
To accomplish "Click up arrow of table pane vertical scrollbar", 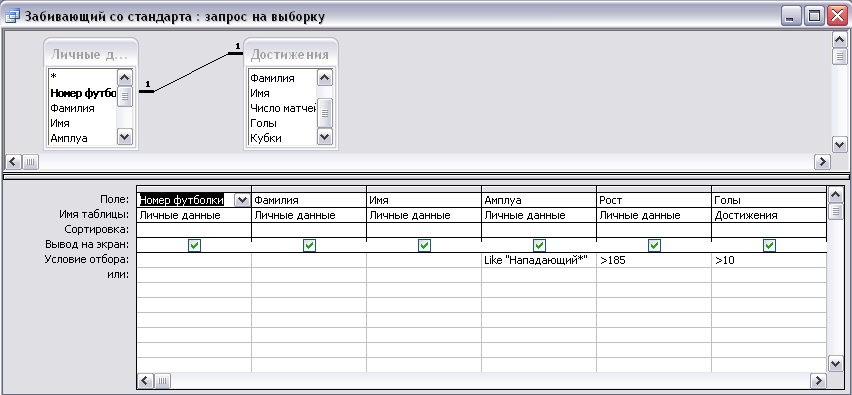I will (x=840, y=39).
